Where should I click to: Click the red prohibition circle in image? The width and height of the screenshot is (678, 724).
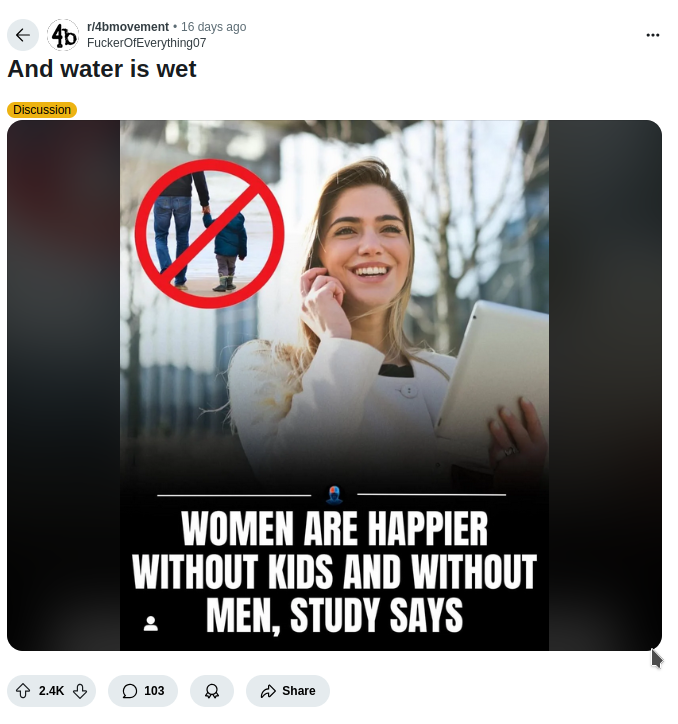coord(210,236)
